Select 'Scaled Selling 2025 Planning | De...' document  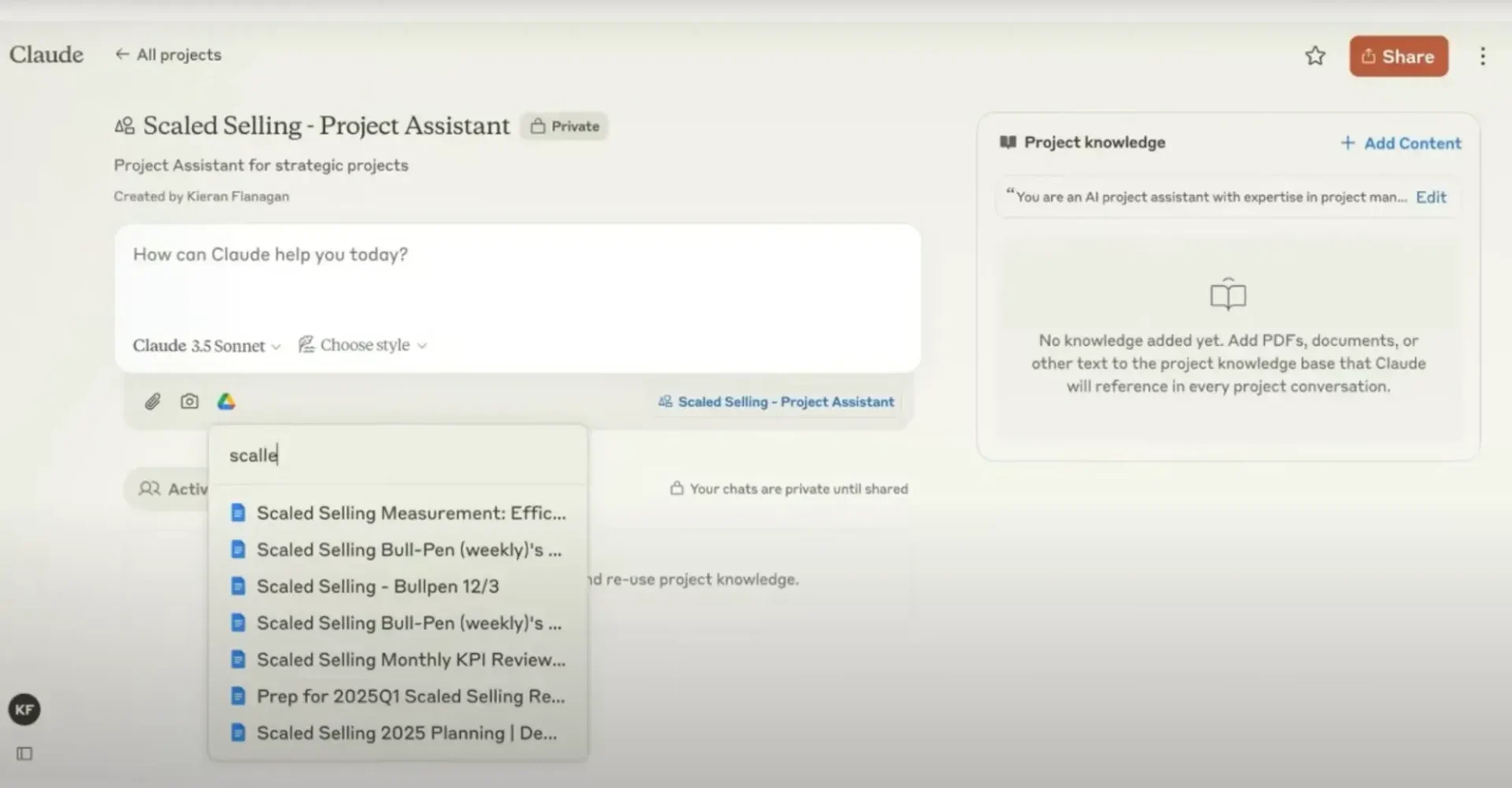pos(398,733)
